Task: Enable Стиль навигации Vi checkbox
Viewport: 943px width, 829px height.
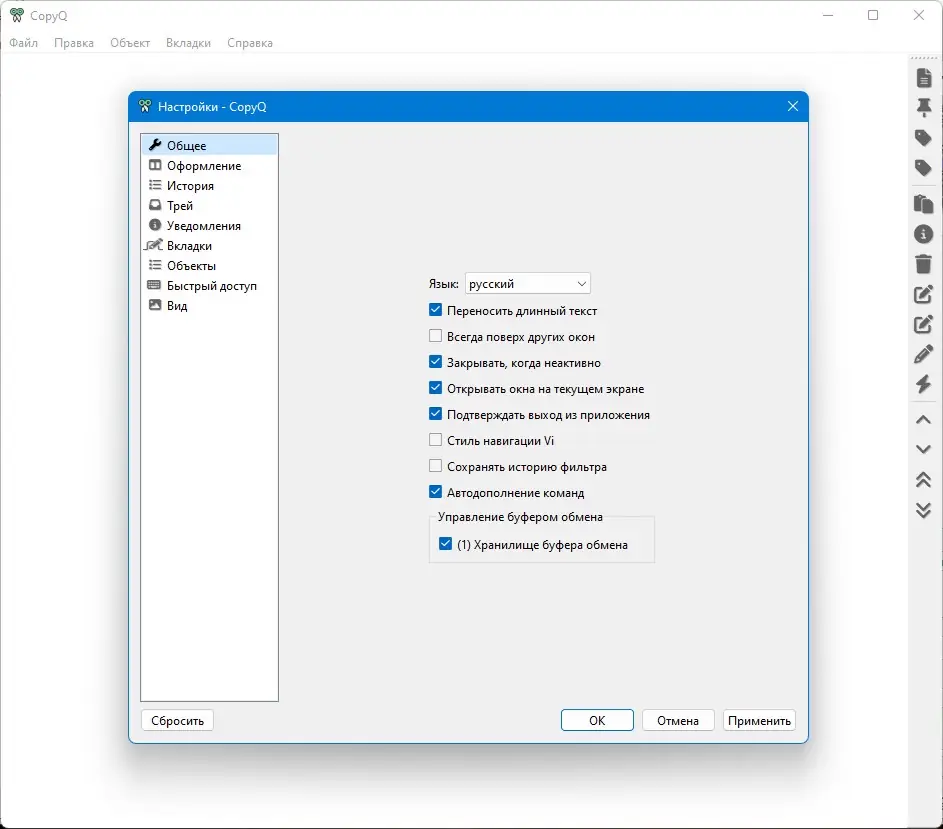Action: tap(435, 440)
